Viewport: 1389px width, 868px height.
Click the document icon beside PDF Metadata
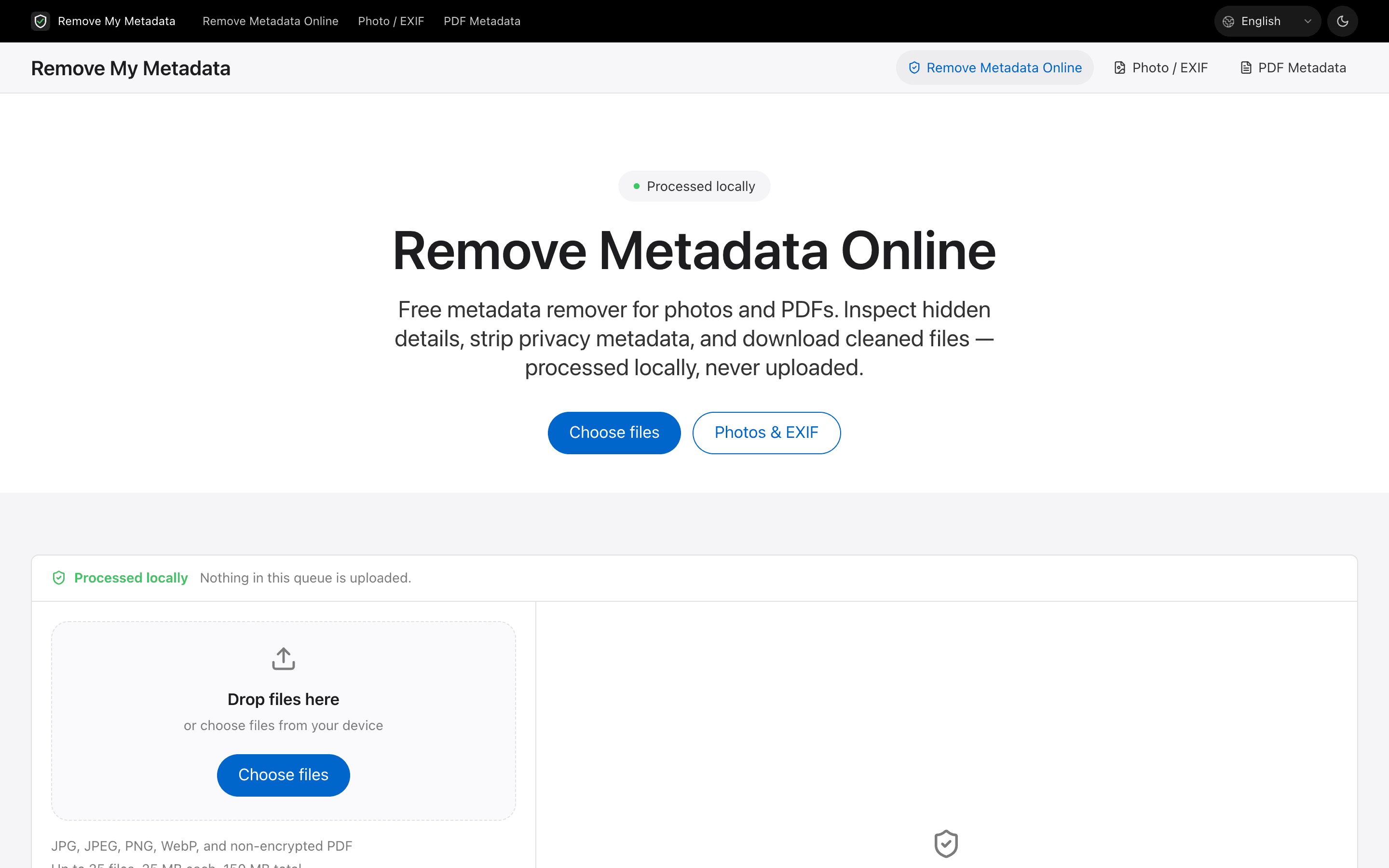[1245, 68]
